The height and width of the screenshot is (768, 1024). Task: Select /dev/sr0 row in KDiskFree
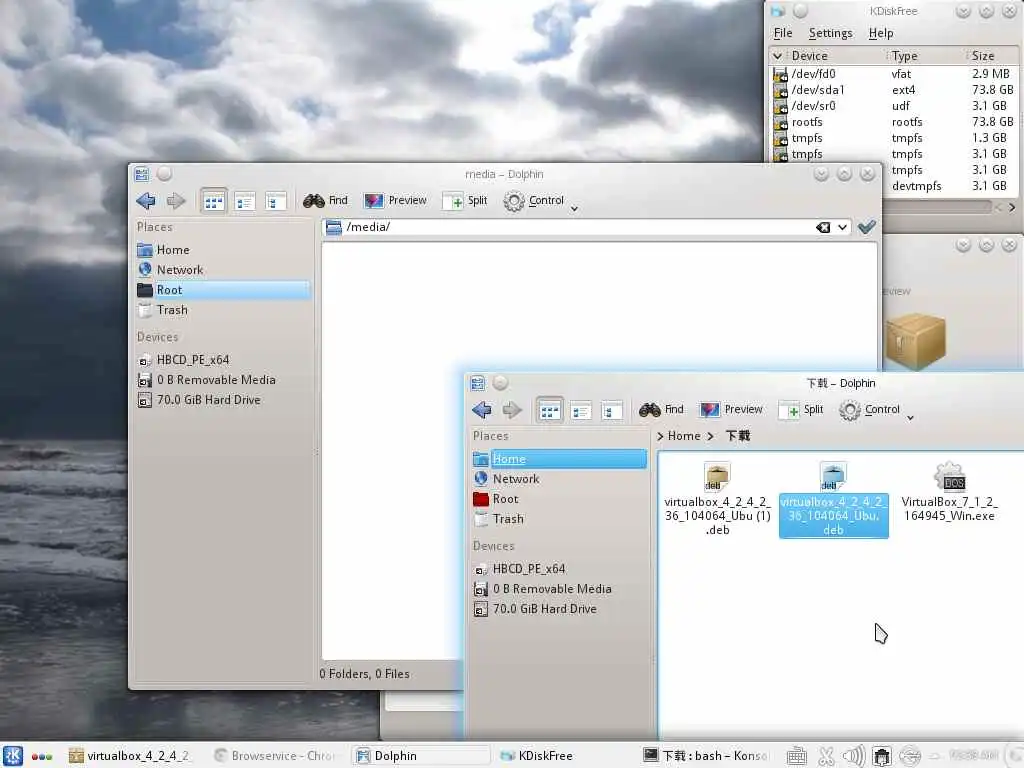click(893, 106)
